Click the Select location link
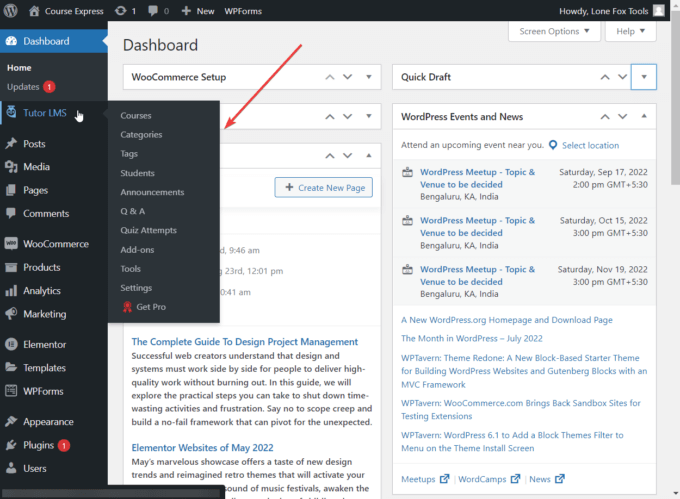Viewport: 680px width, 499px height. [x=590, y=145]
